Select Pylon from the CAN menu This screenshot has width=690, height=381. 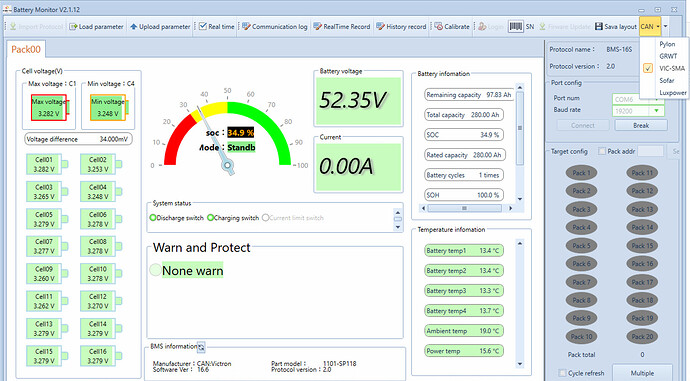pyautogui.click(x=667, y=44)
